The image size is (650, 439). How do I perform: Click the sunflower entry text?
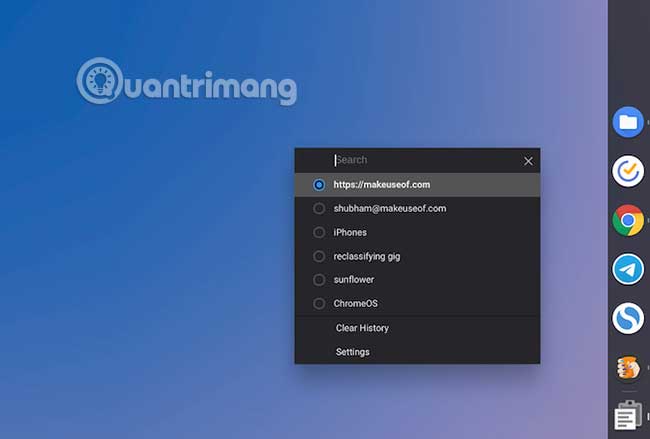coord(354,280)
